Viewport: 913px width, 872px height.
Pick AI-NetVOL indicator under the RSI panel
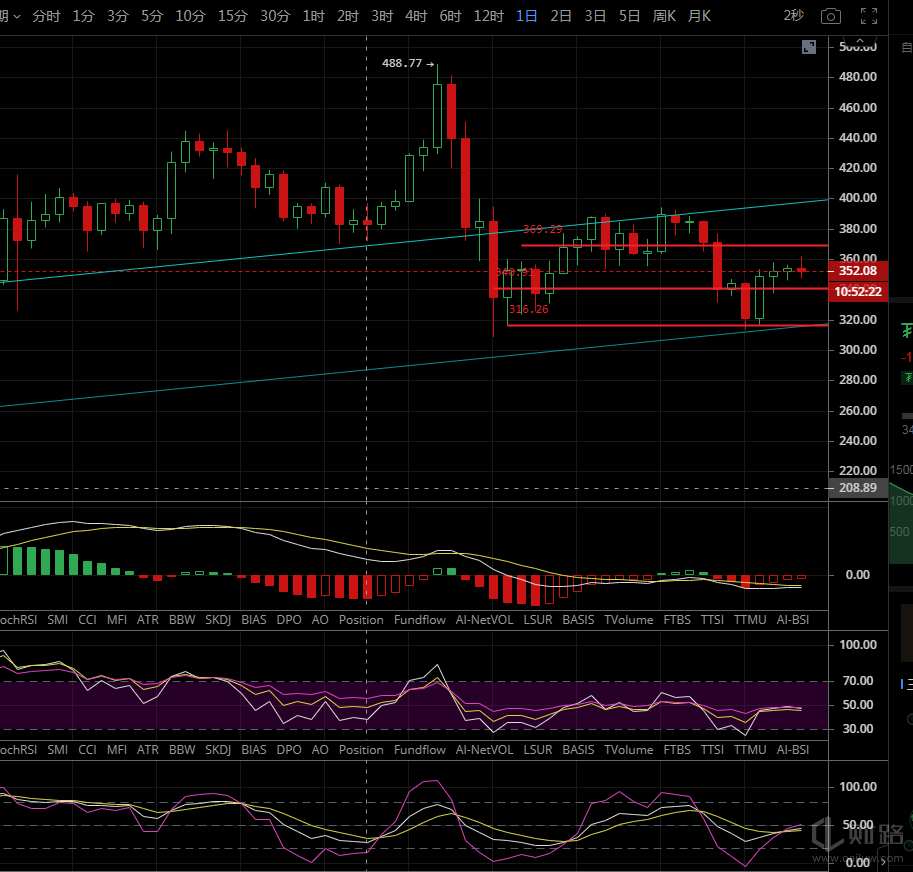point(484,750)
